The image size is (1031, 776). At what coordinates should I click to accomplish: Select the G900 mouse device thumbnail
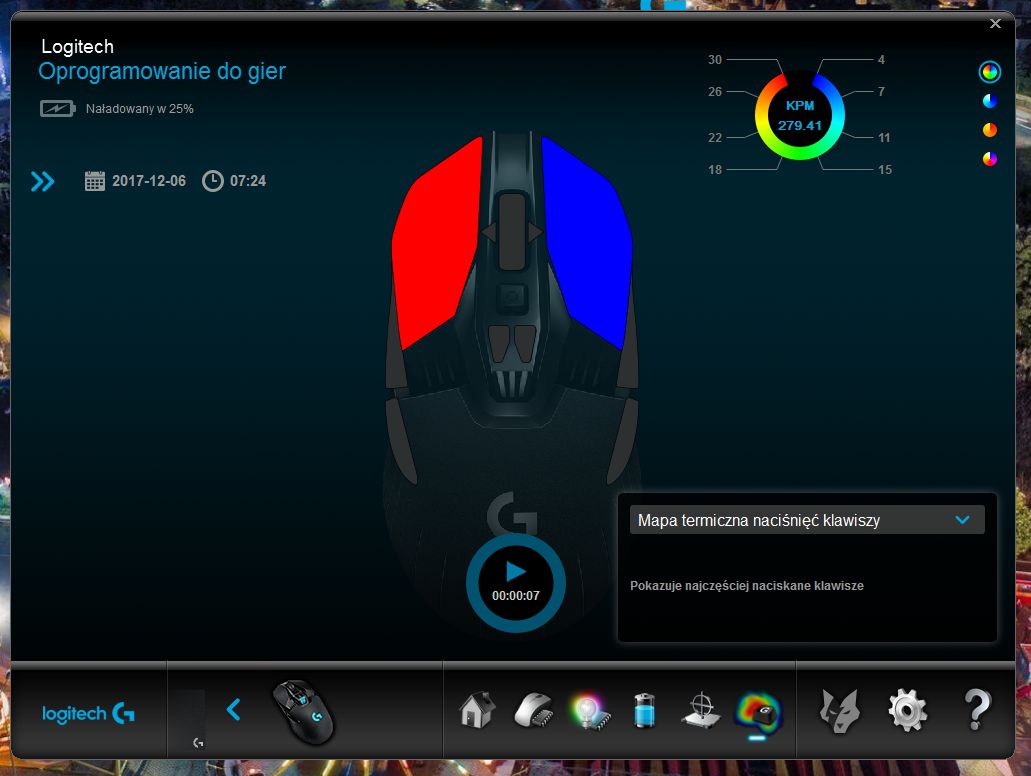(303, 712)
